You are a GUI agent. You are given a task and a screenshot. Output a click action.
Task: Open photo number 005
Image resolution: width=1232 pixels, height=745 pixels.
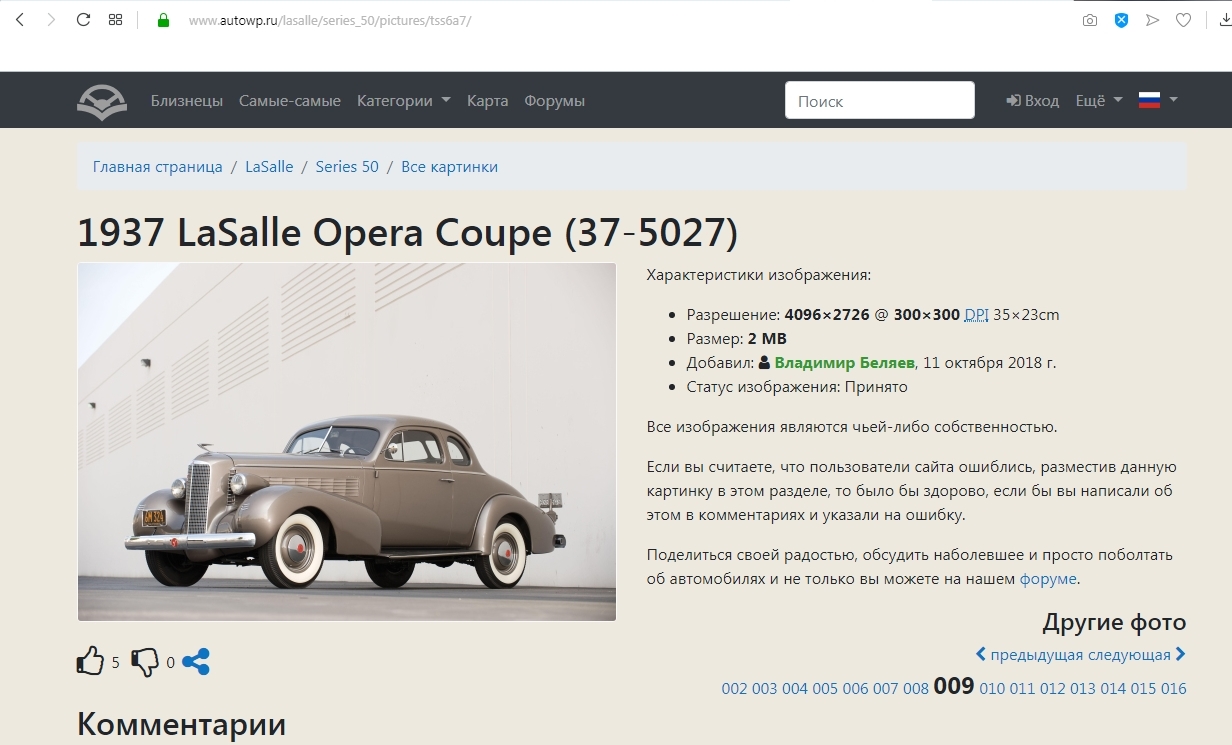[825, 689]
